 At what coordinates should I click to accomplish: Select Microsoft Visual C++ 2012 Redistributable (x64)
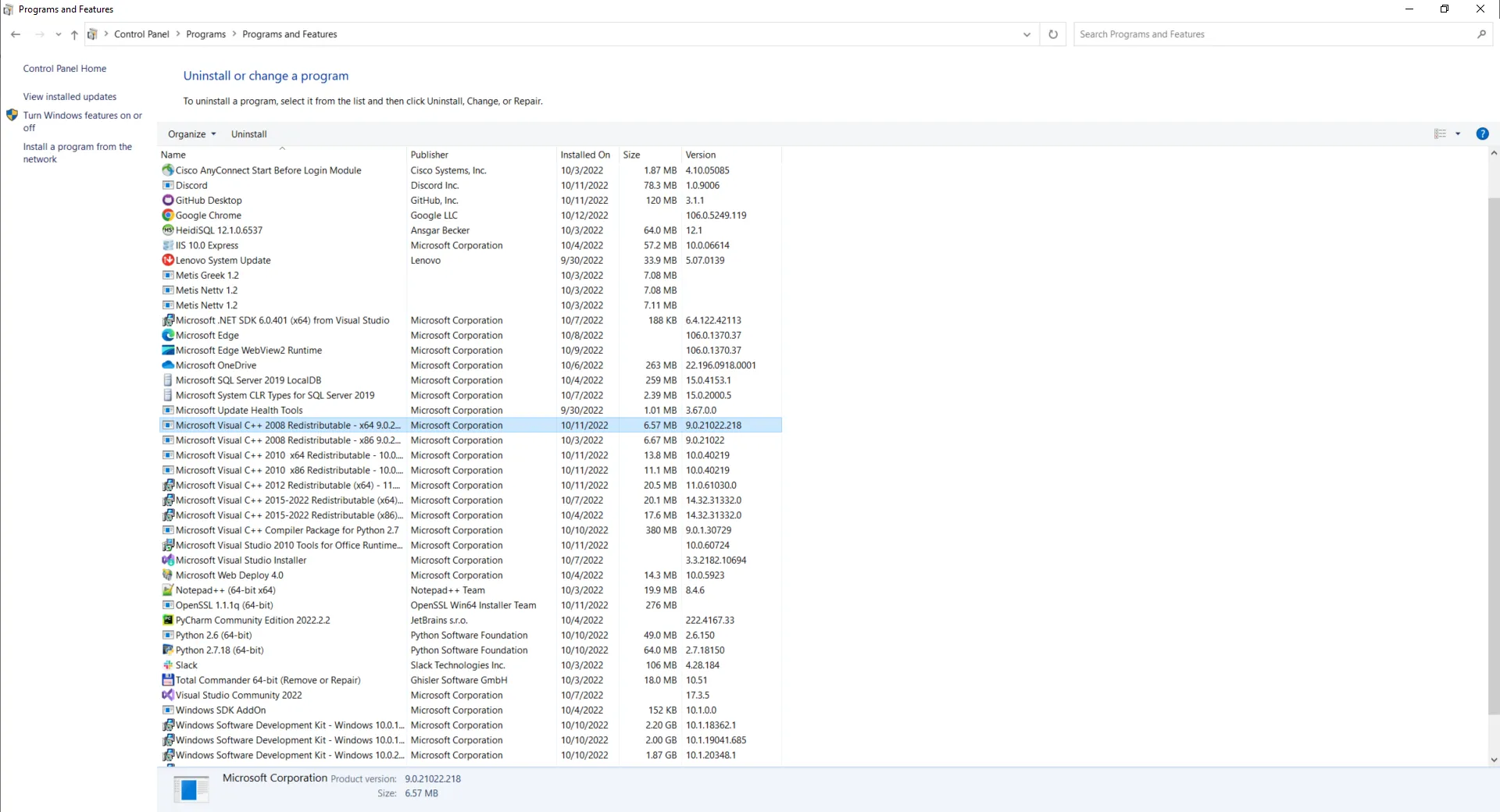[x=470, y=486]
